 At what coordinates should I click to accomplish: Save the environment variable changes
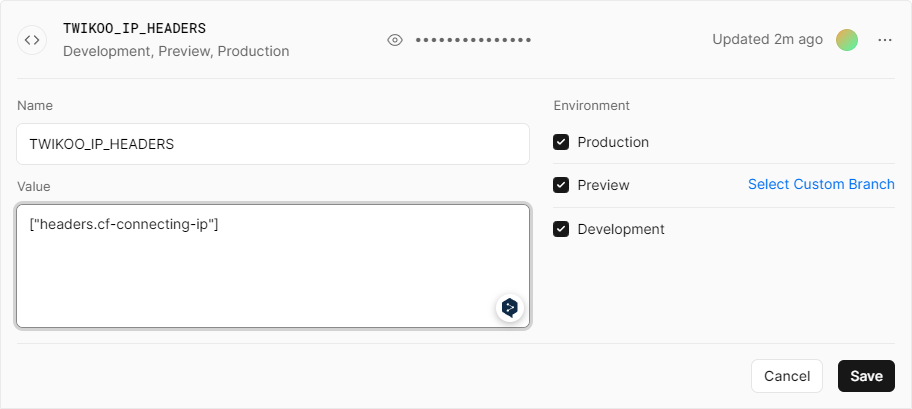tap(866, 376)
